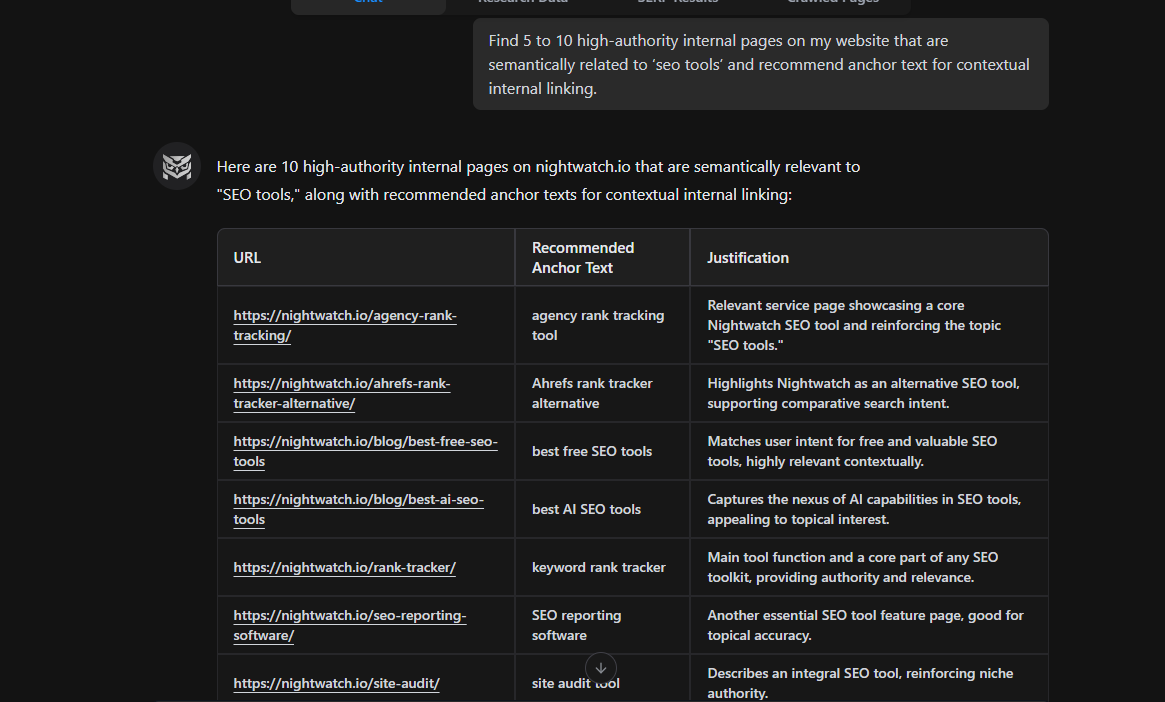
Task: Click the scroll-to-bottom arrow button
Action: click(600, 668)
